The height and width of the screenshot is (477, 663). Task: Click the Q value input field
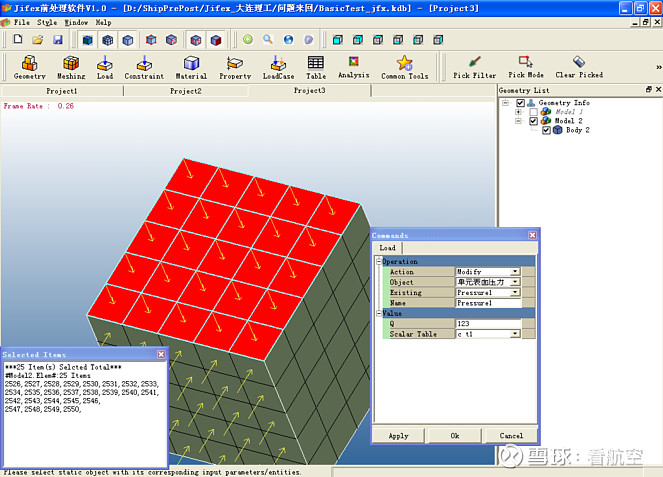point(488,323)
